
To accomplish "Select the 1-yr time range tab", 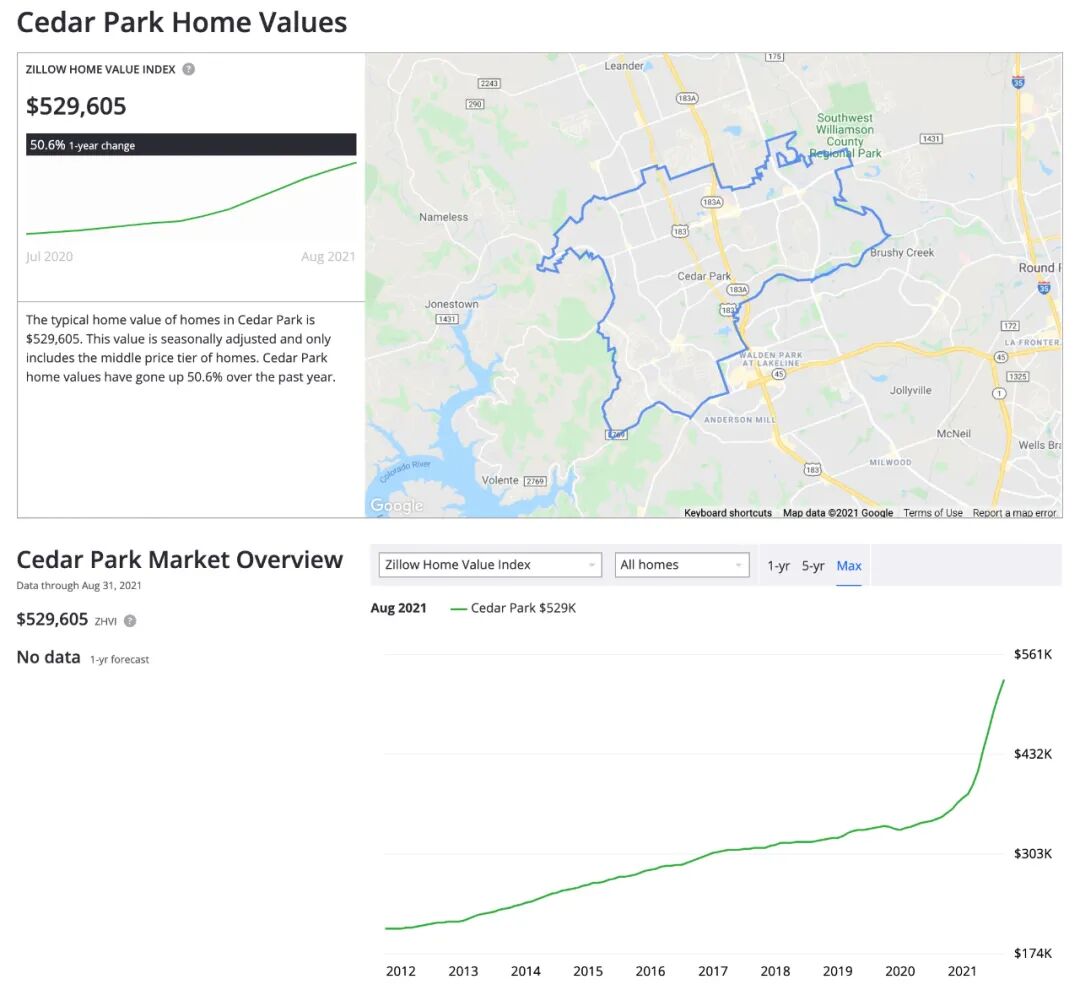I will tap(778, 566).
